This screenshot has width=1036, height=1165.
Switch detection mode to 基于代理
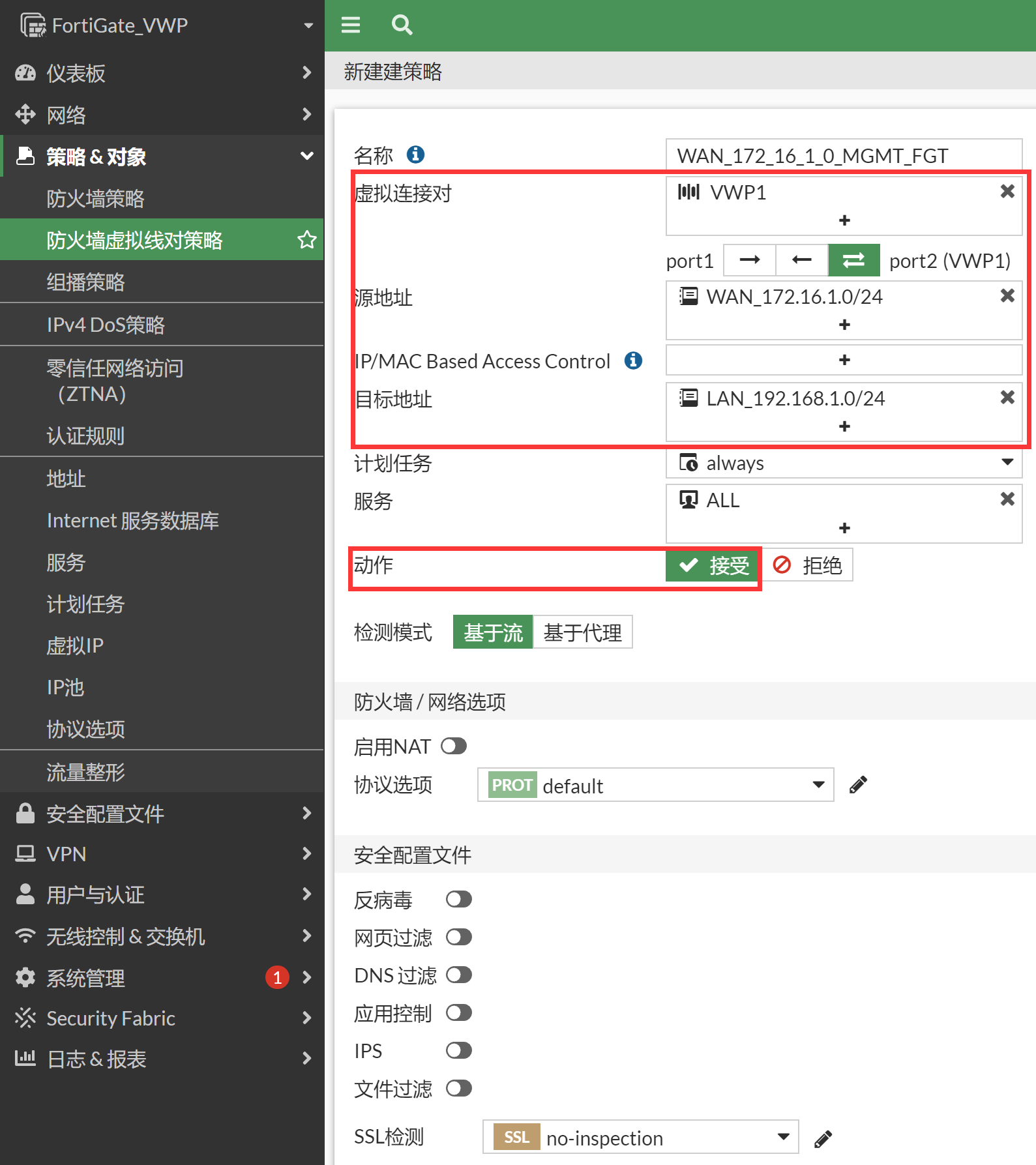(582, 632)
